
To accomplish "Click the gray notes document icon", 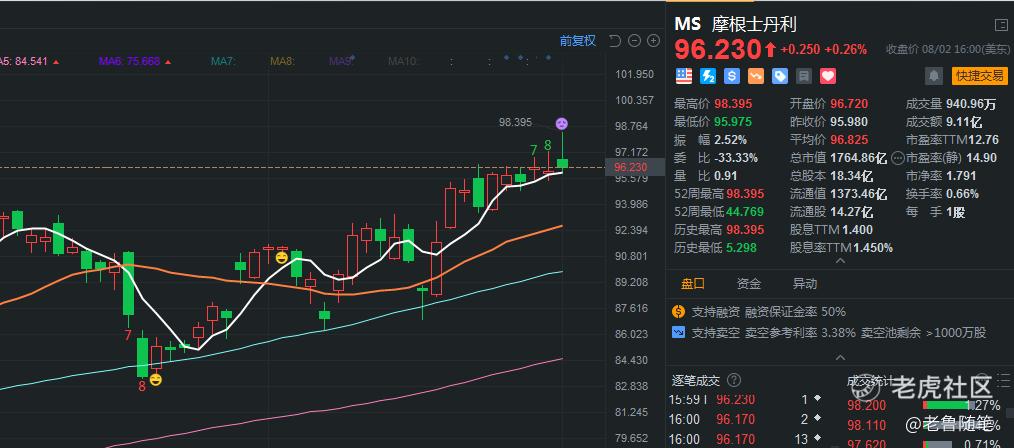I will pyautogui.click(x=804, y=76).
